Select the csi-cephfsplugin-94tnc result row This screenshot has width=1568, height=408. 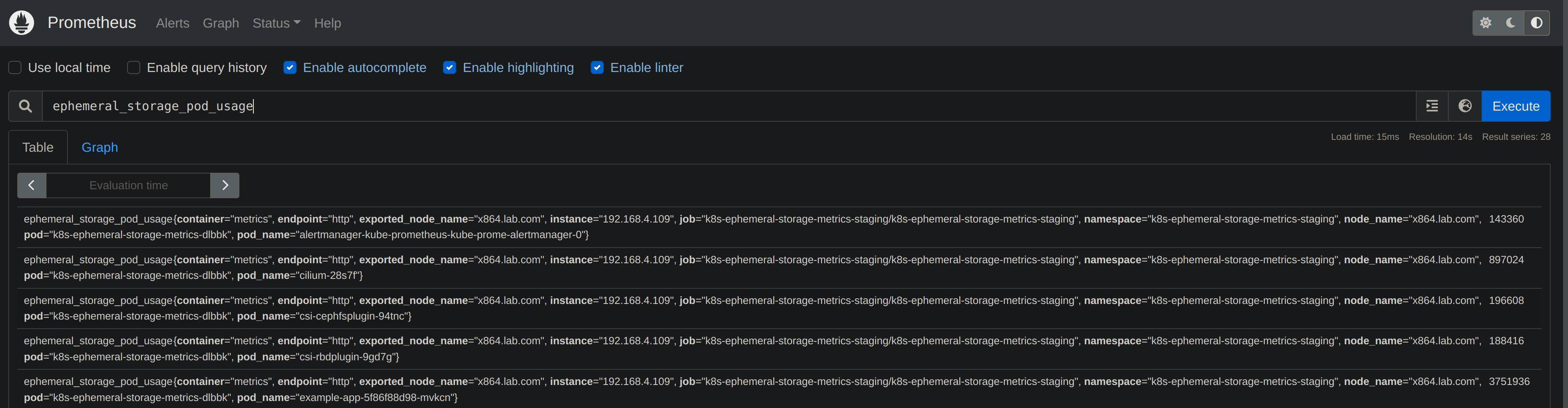click(779, 308)
